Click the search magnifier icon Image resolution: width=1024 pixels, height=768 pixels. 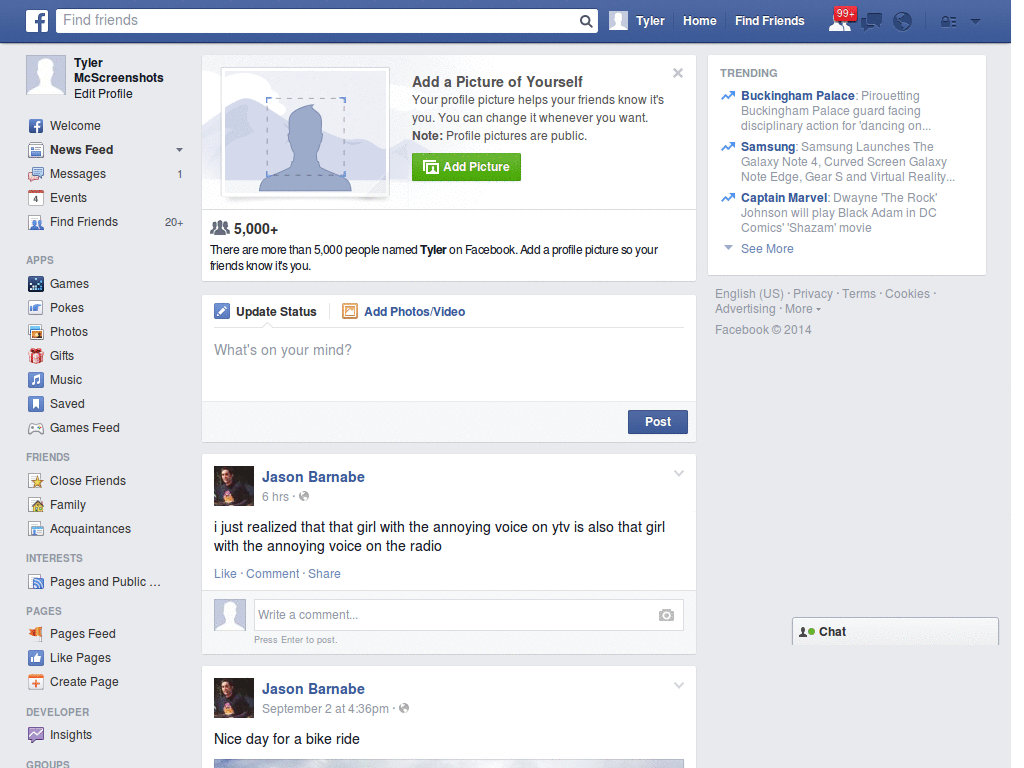586,21
